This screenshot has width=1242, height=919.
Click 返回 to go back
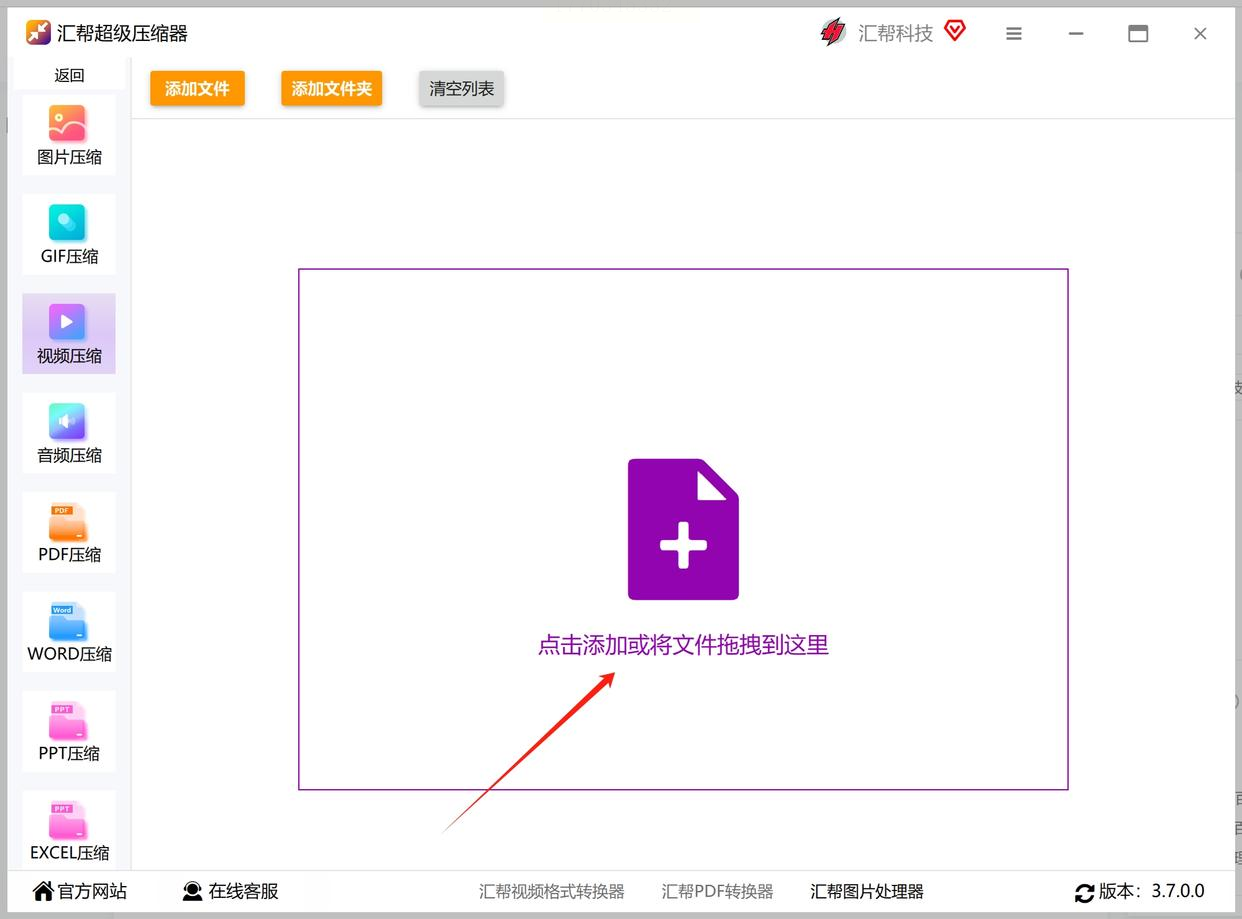(69, 75)
